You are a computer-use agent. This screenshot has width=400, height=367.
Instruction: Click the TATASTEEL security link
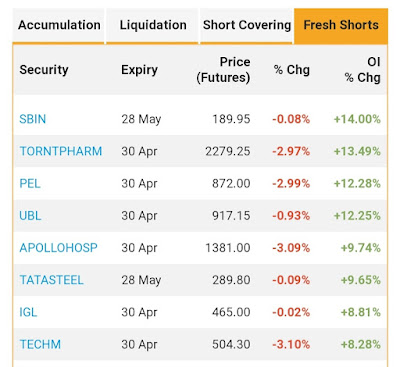tap(51, 280)
